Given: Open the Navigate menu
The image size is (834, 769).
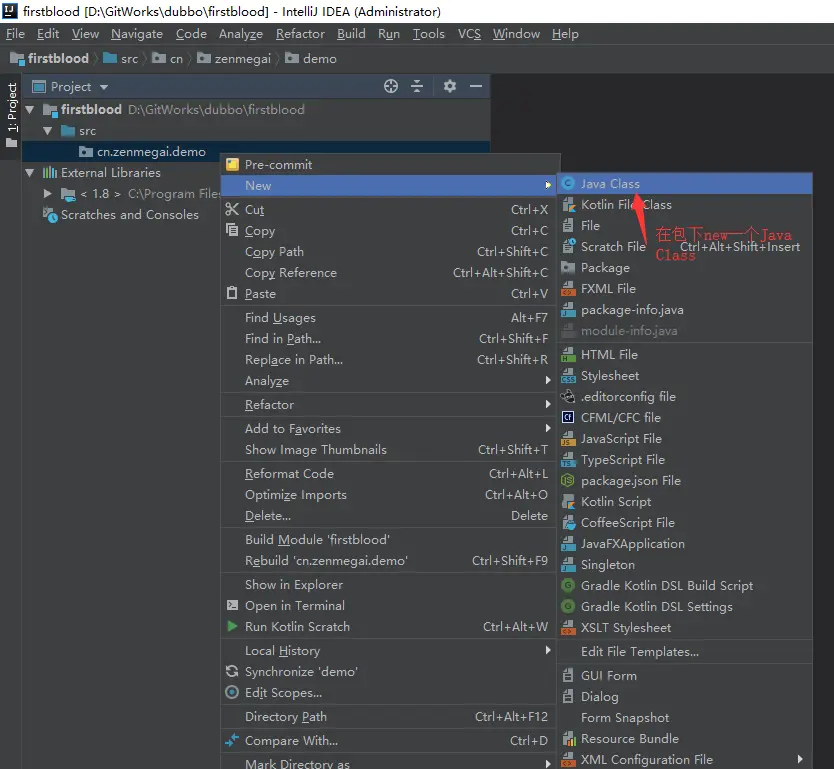Looking at the screenshot, I should tap(137, 34).
